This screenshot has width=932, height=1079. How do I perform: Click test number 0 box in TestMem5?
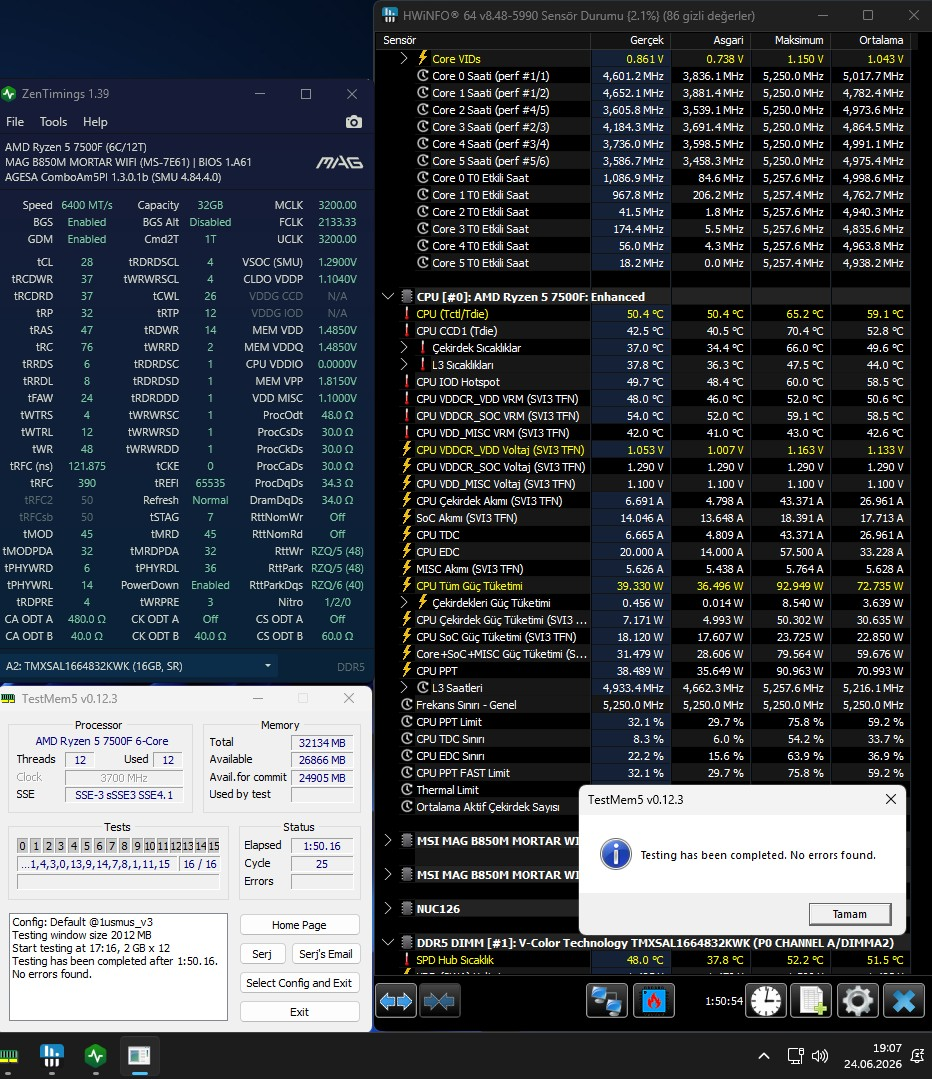pos(23,846)
